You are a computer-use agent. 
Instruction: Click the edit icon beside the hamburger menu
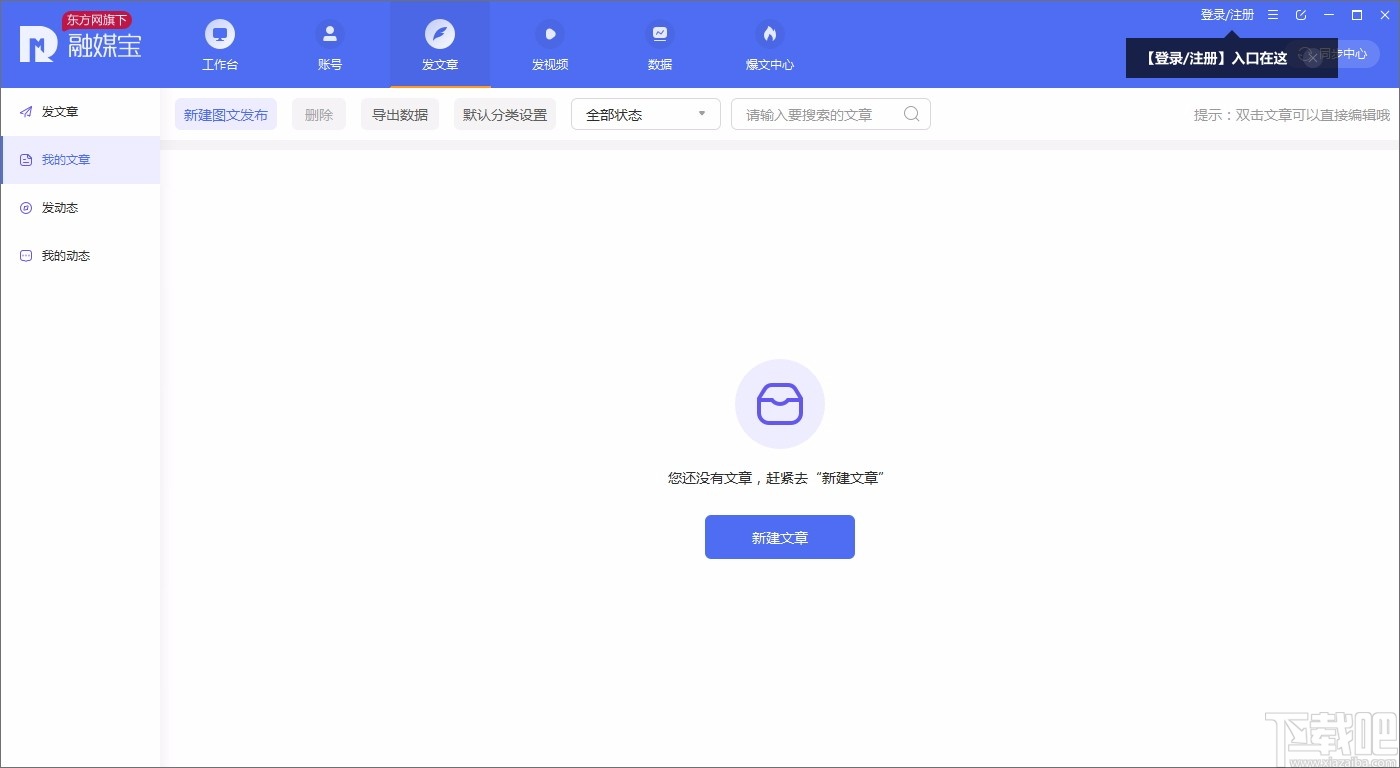pyautogui.click(x=1300, y=14)
